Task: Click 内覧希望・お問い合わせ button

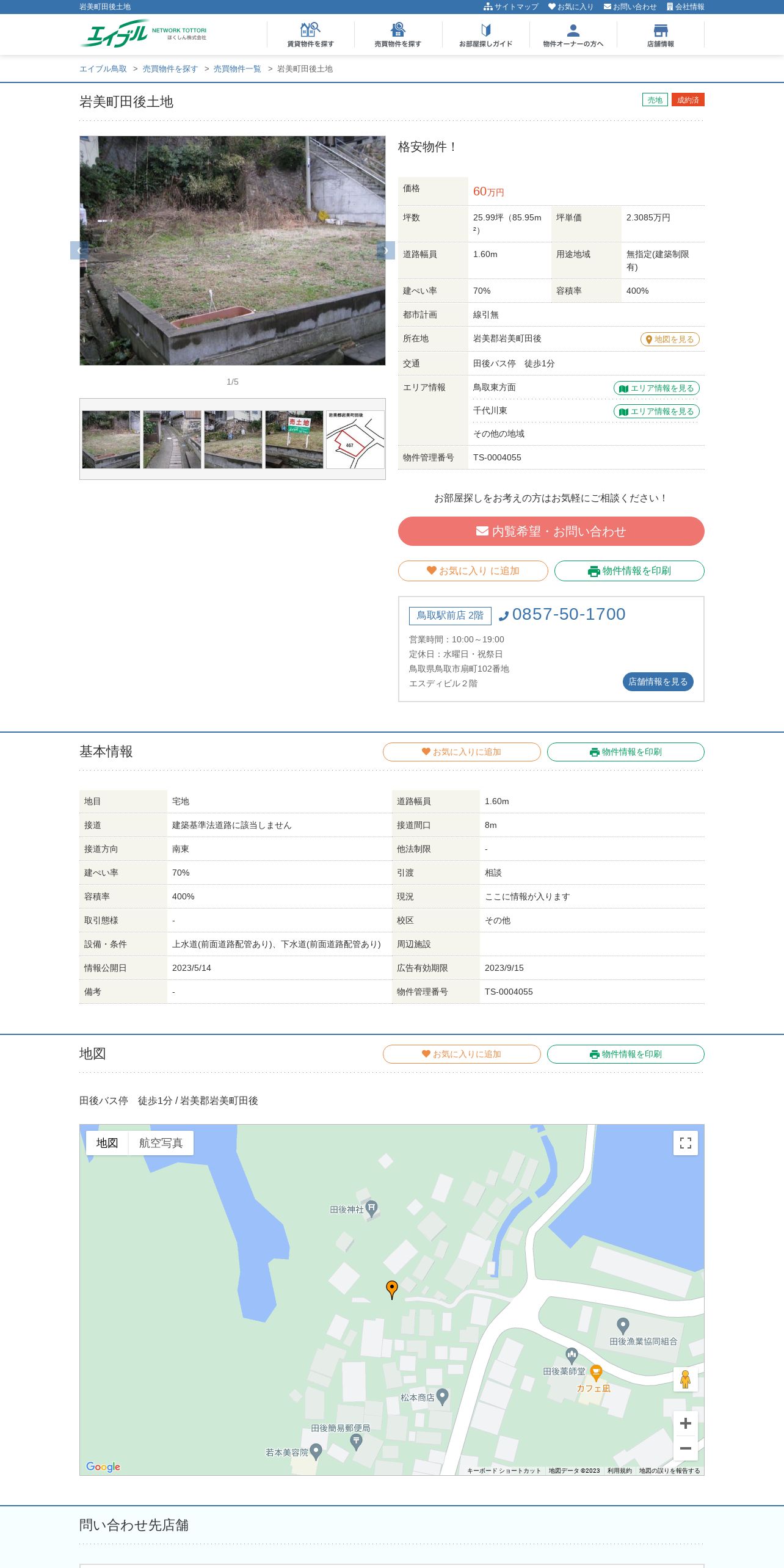Action: 551,531
